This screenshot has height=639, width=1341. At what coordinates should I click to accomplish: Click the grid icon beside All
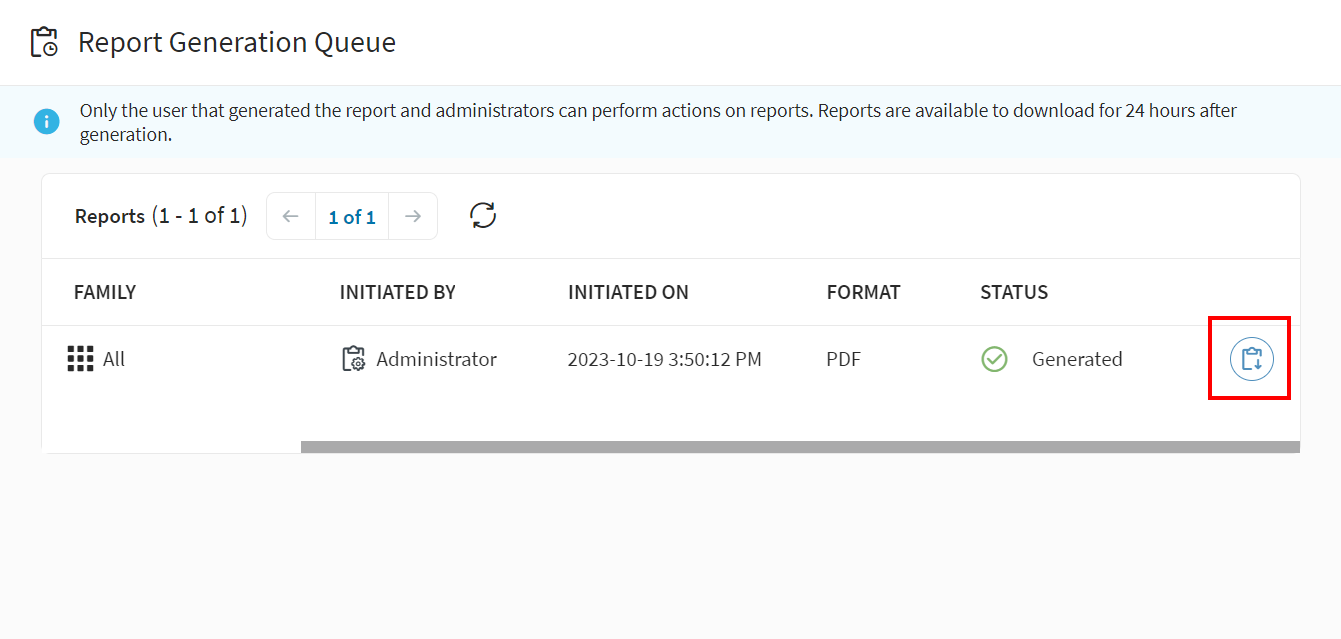(x=80, y=359)
